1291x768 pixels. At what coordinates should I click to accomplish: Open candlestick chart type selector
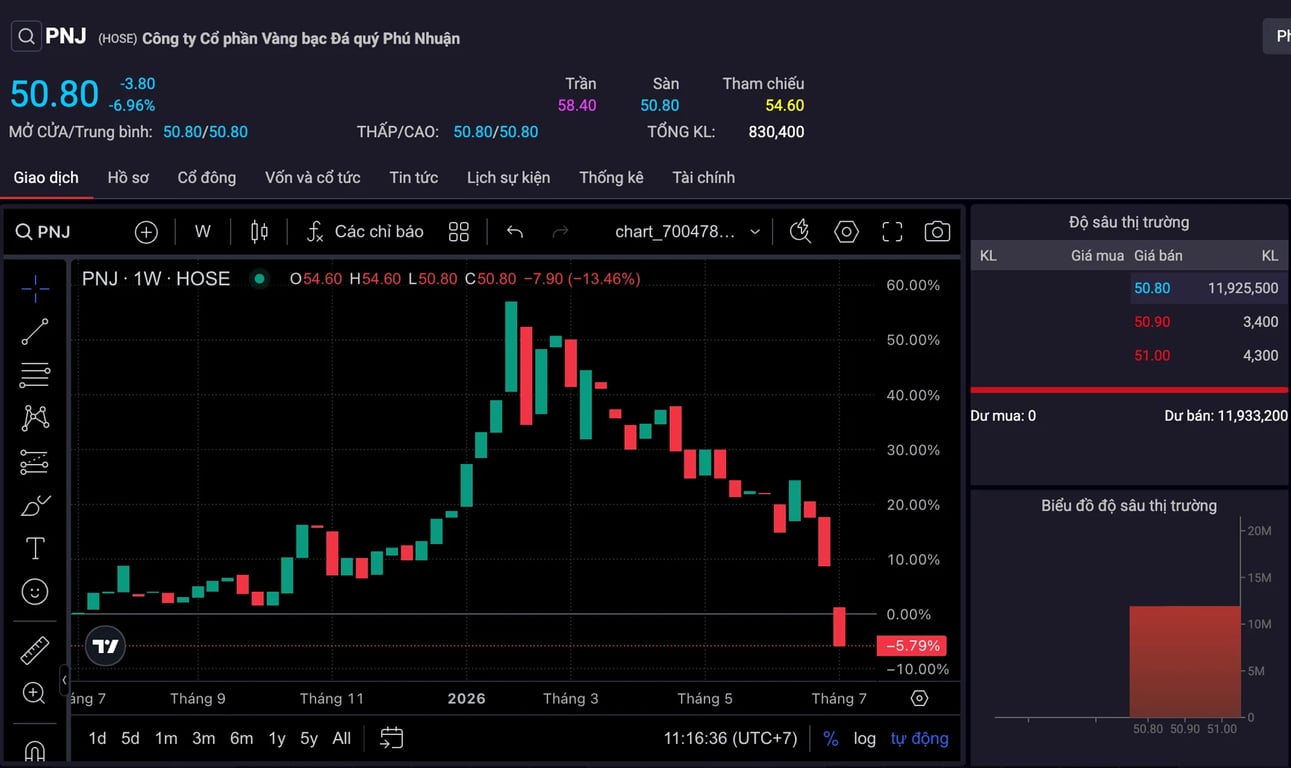coord(259,232)
